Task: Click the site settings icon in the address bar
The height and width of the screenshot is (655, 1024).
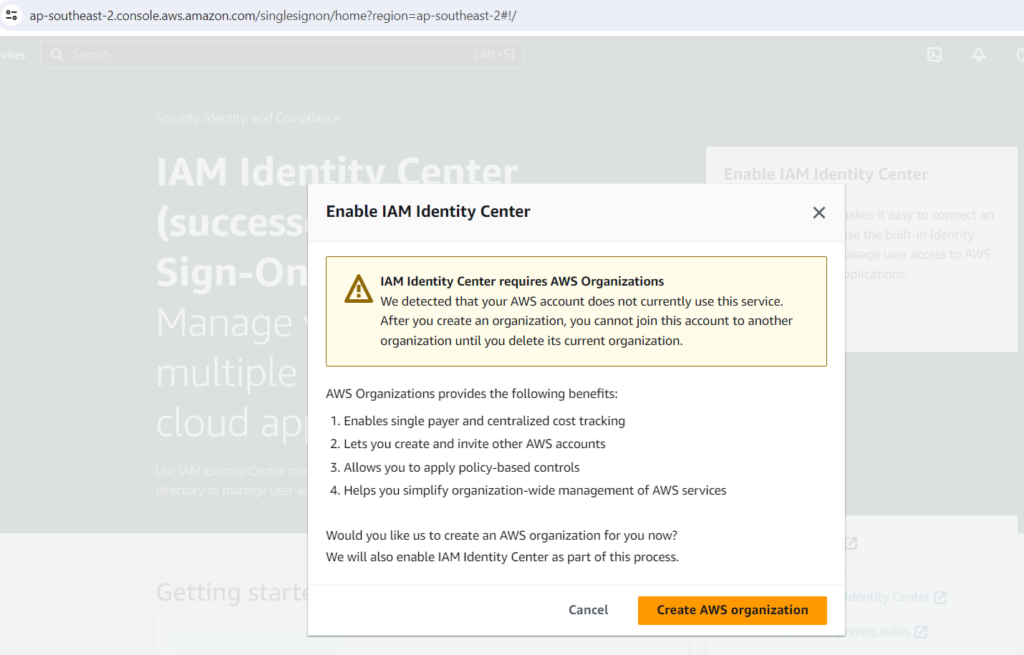Action: 11,17
